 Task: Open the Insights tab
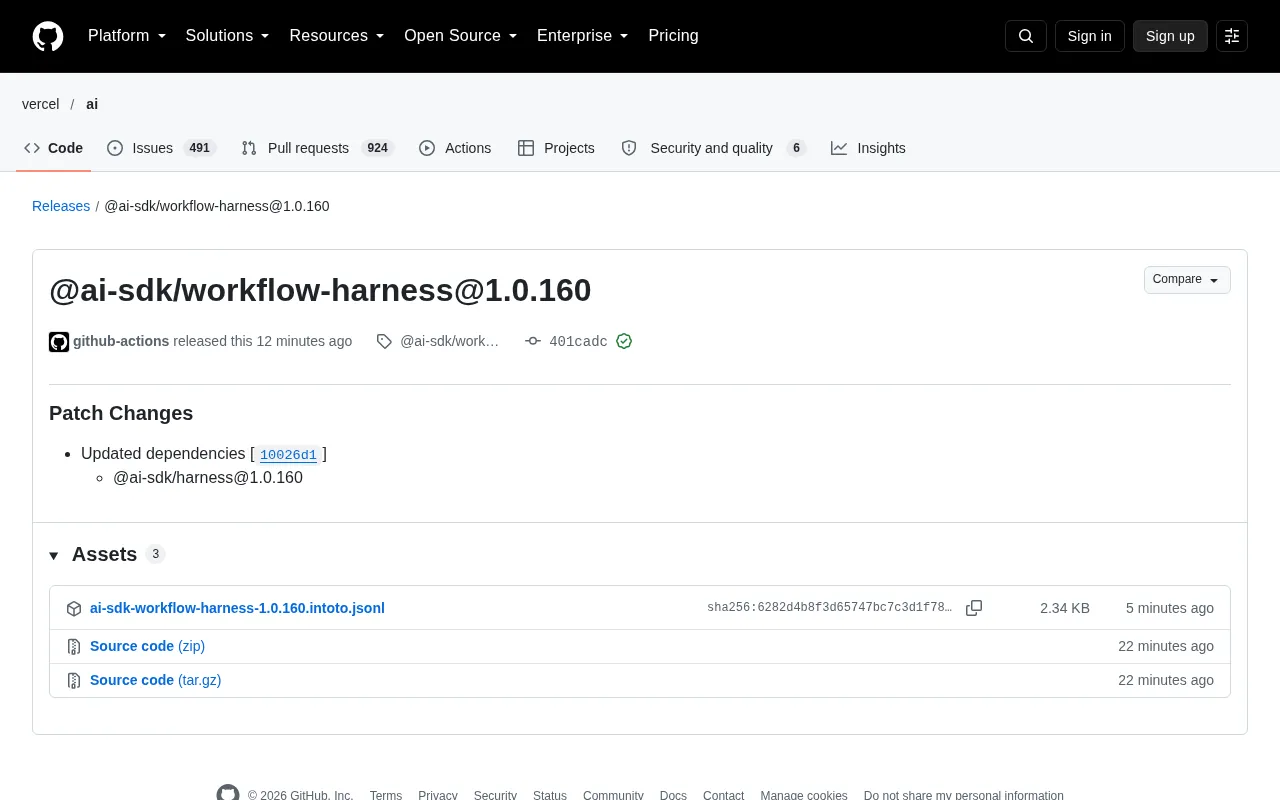click(x=868, y=148)
